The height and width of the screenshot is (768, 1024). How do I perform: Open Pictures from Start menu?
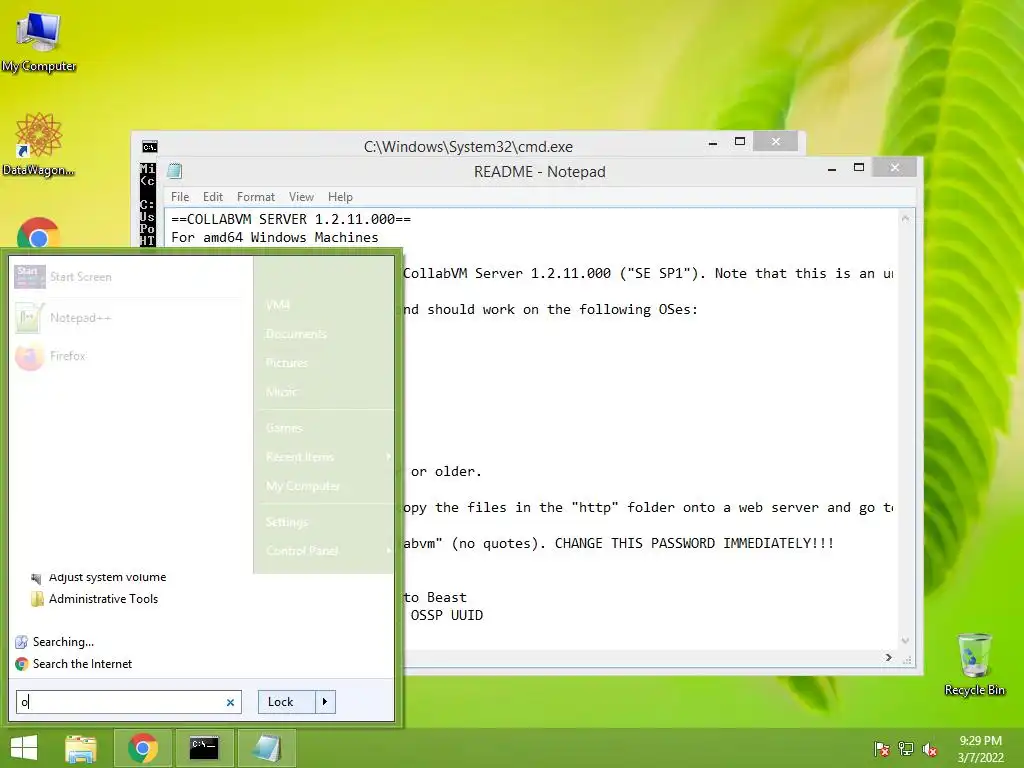click(286, 362)
